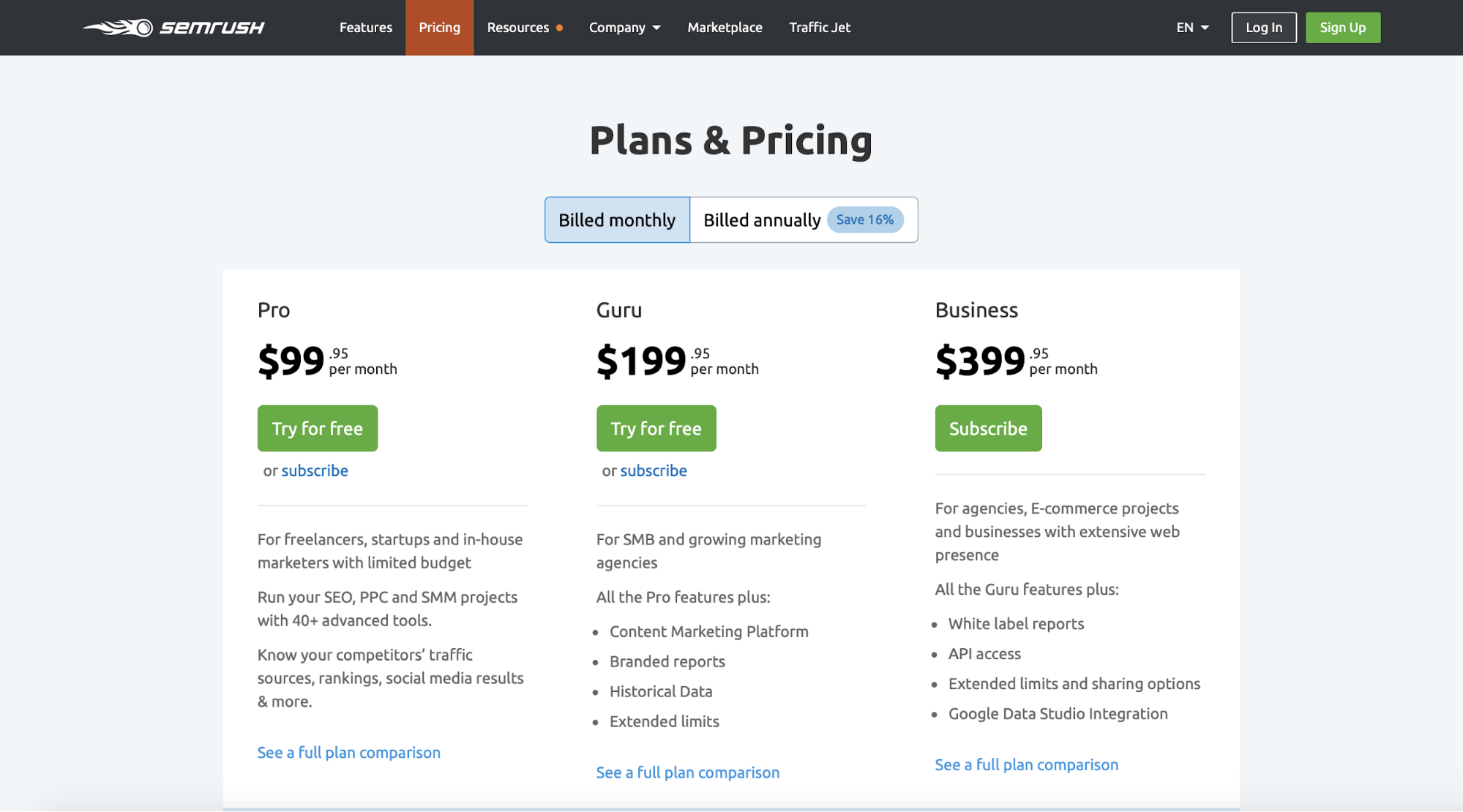Try the Guru plan for free

tap(656, 429)
